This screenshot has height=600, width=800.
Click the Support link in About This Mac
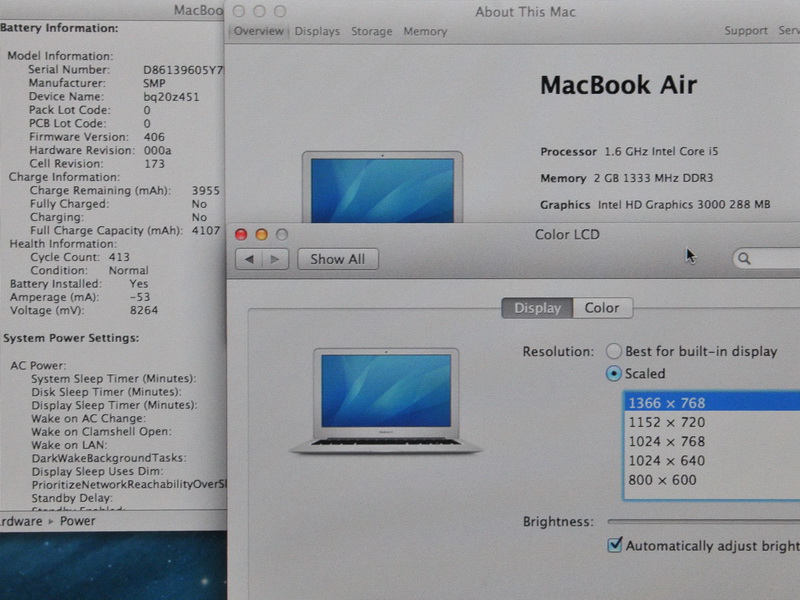tap(746, 31)
